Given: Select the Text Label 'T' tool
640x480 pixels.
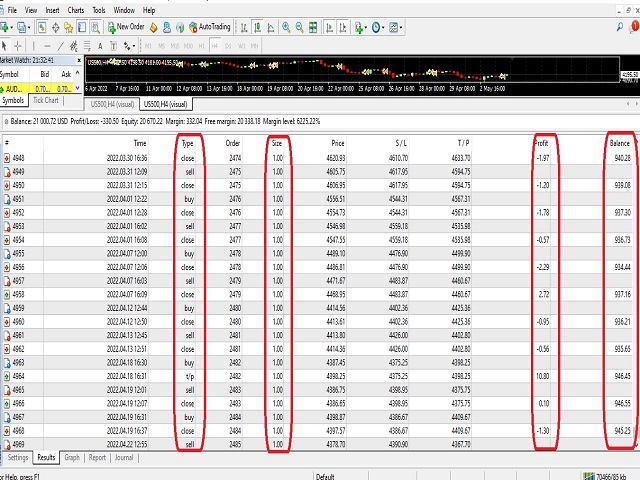Looking at the screenshot, I should click(114, 46).
